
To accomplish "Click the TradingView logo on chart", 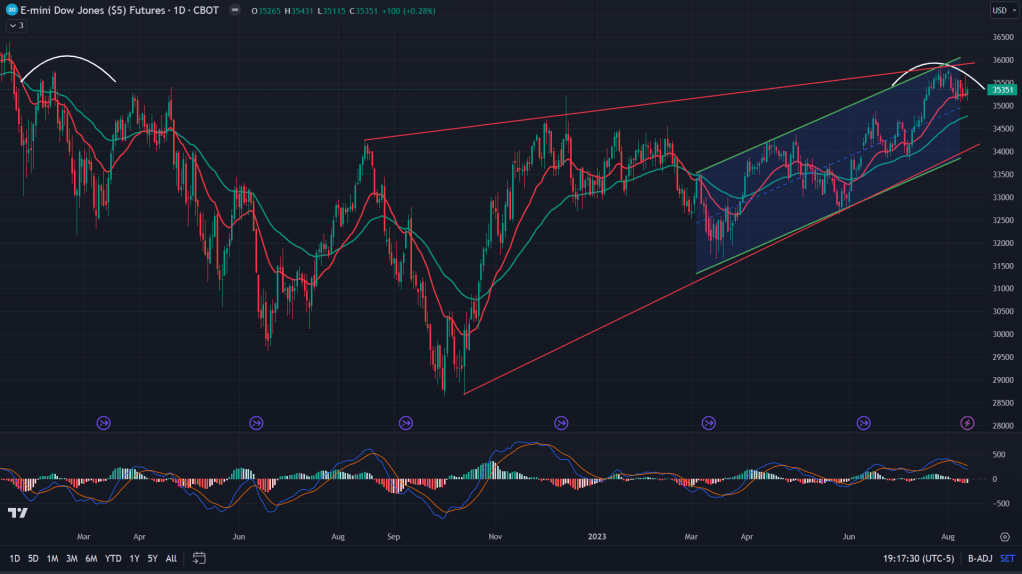I will pos(17,513).
